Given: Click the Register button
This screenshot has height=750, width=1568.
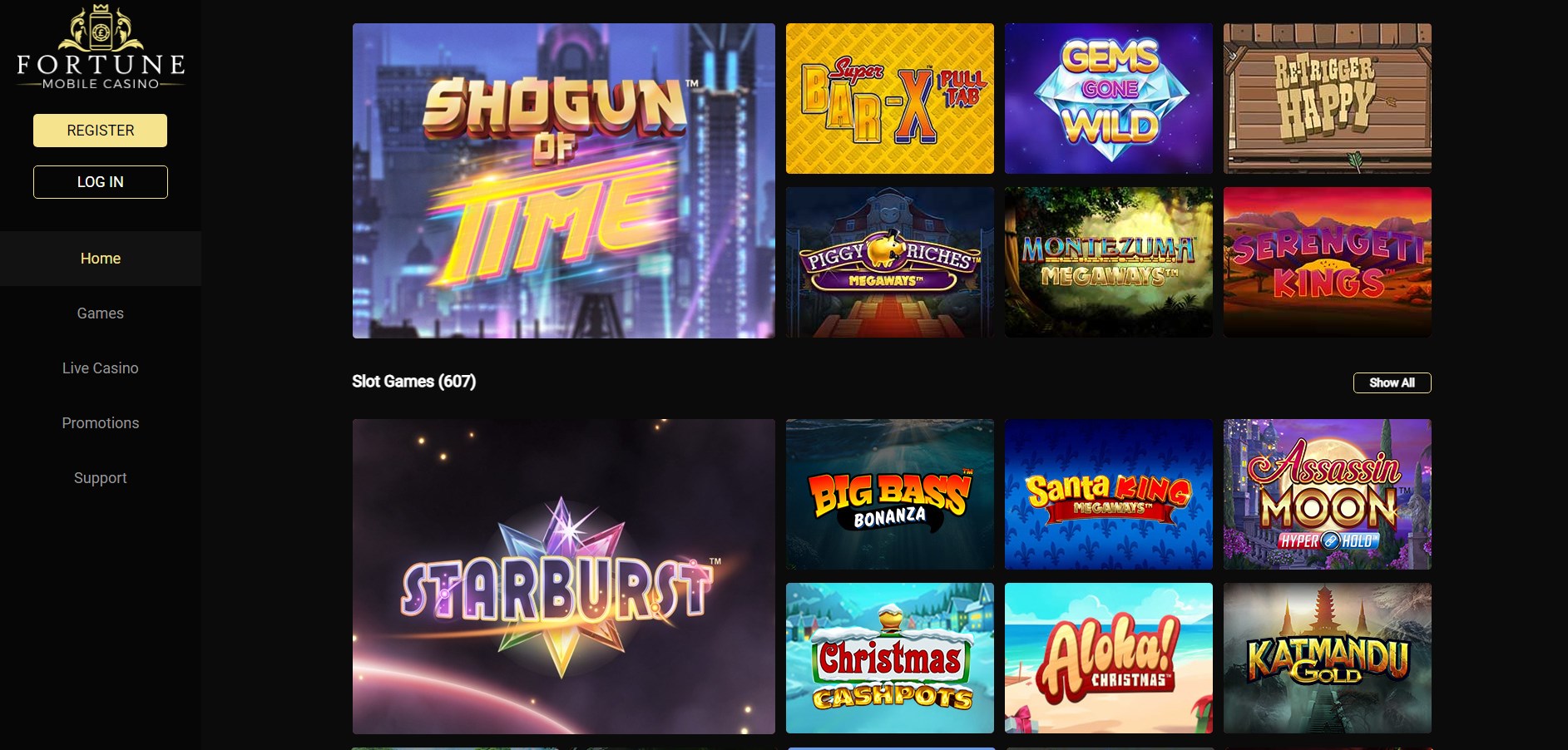Looking at the screenshot, I should click(x=100, y=131).
